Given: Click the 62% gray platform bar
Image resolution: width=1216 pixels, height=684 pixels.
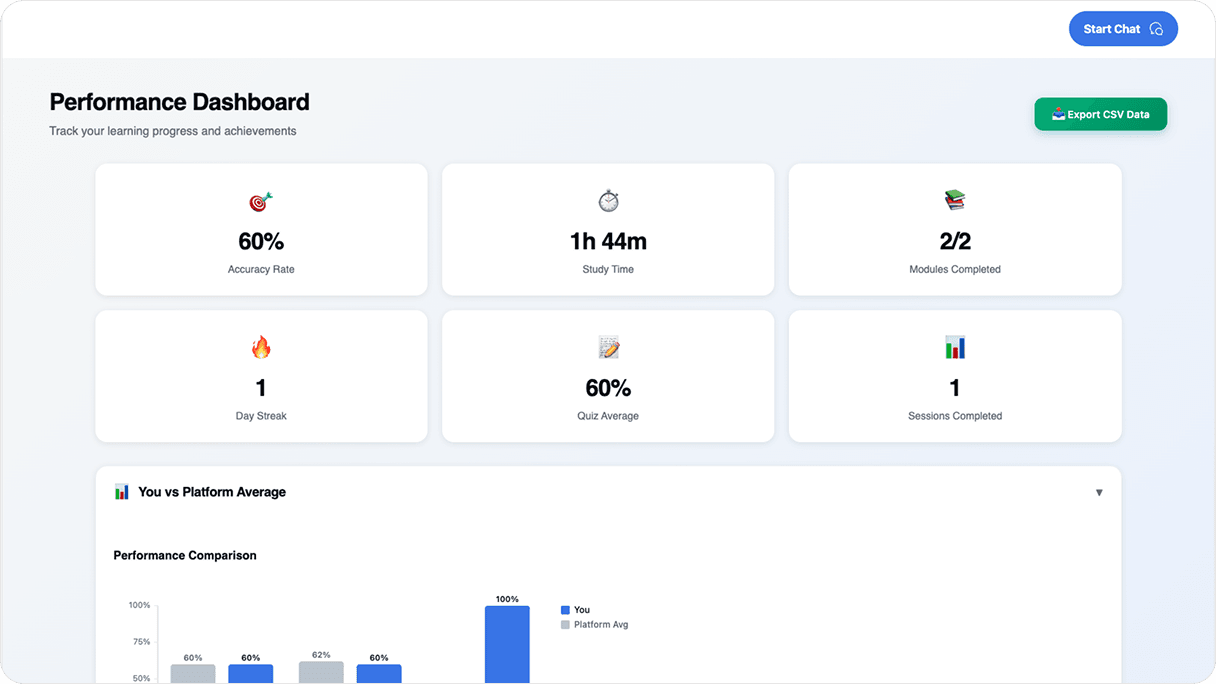Looking at the screenshot, I should (x=321, y=673).
